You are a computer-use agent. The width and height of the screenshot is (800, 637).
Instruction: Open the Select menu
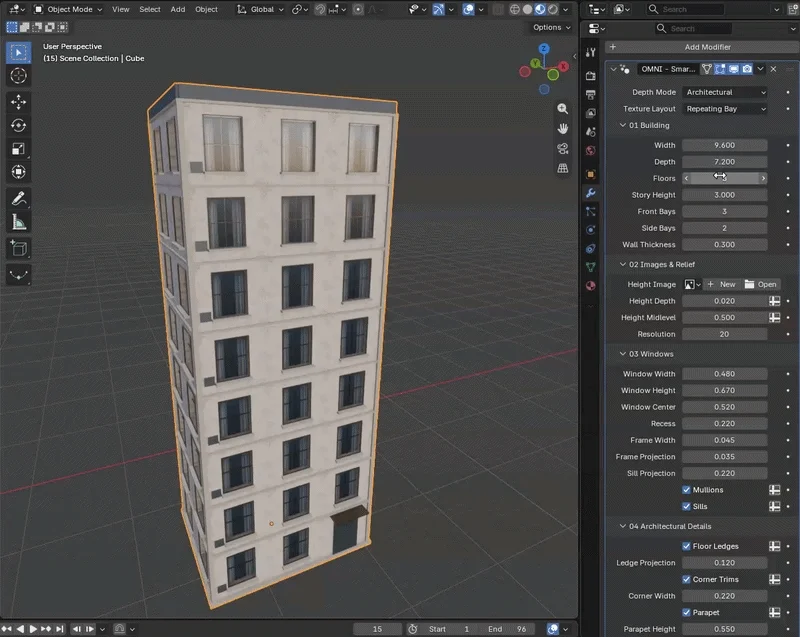click(x=149, y=9)
